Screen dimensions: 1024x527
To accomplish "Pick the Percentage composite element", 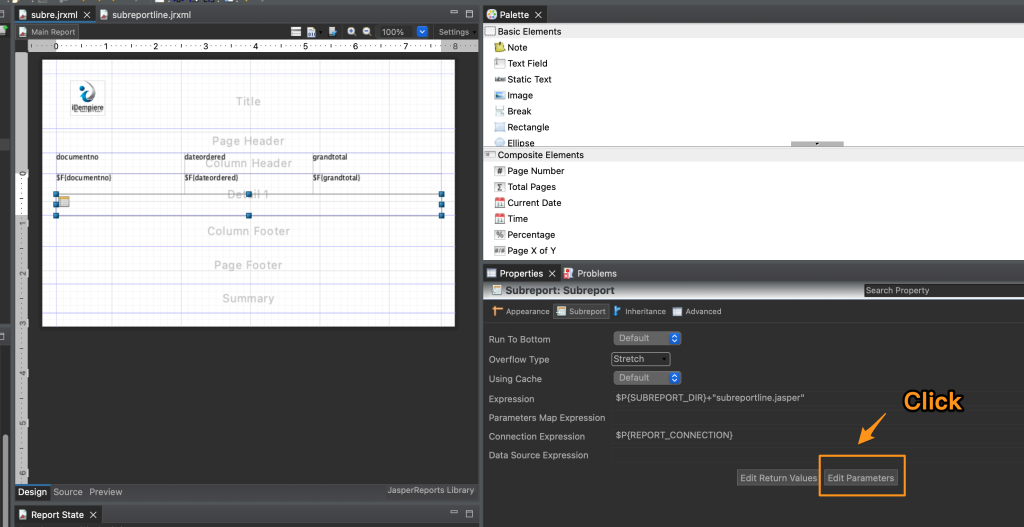I will tap(526, 234).
